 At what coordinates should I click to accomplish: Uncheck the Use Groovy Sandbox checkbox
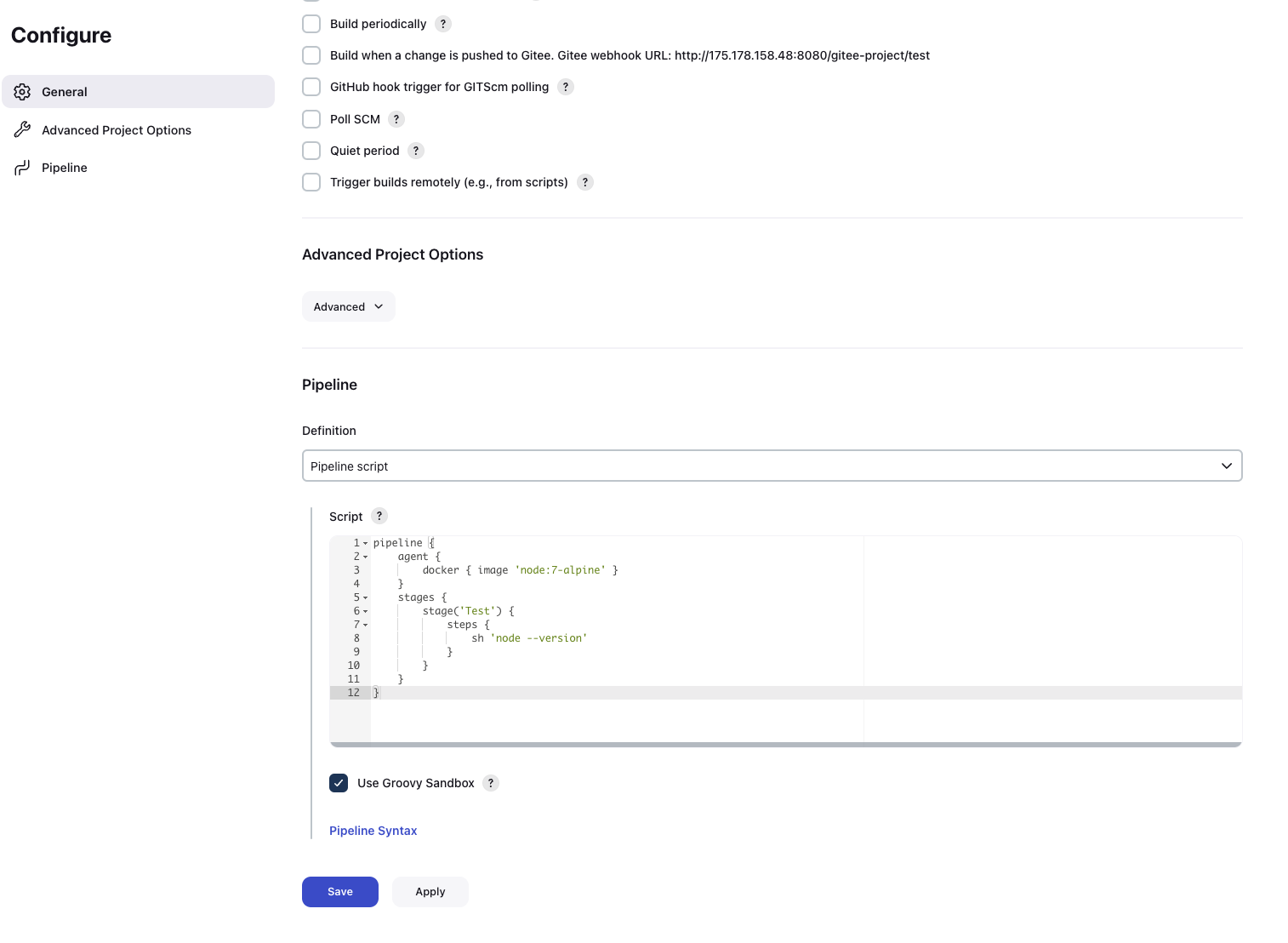[x=339, y=783]
